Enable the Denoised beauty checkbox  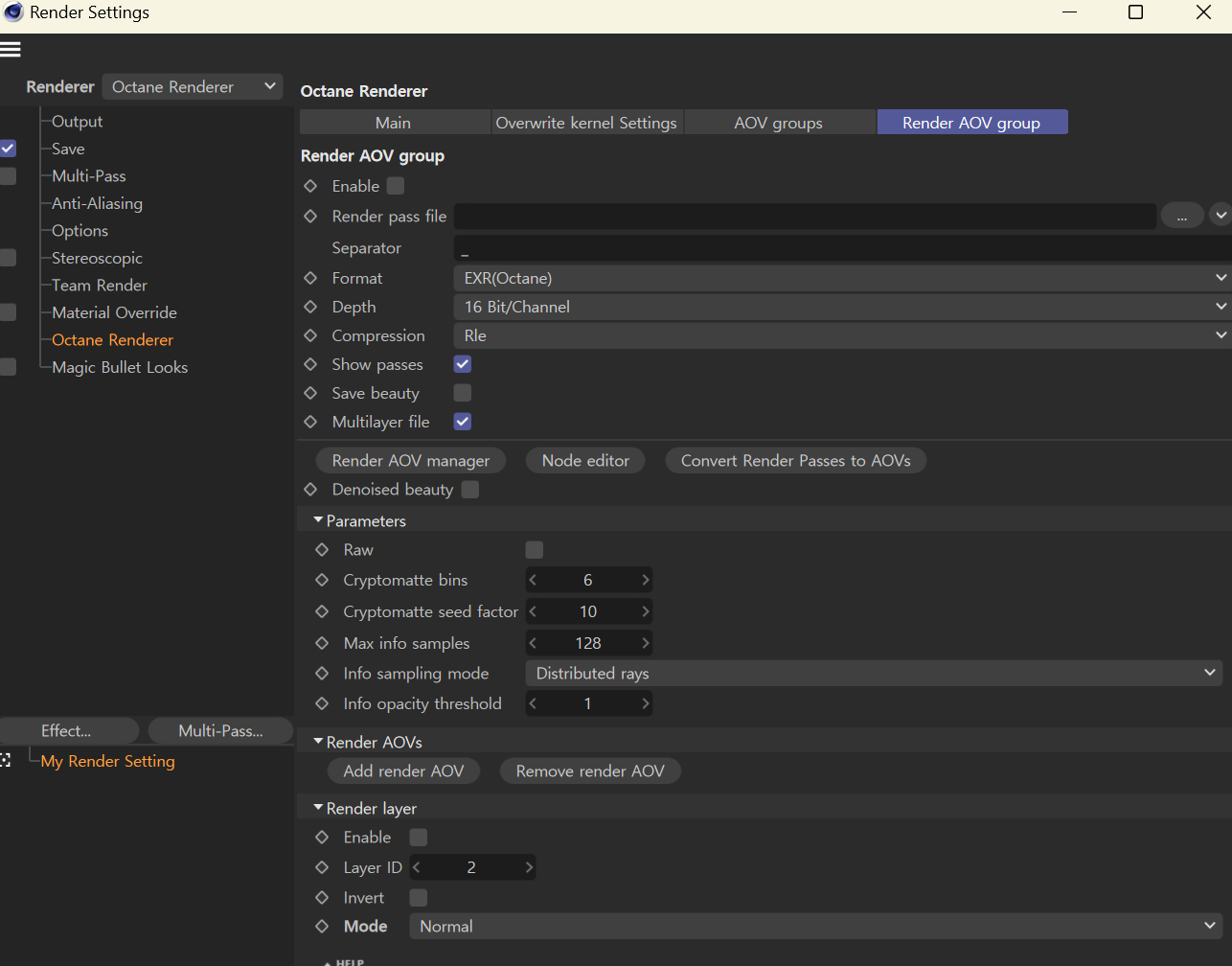pos(470,490)
